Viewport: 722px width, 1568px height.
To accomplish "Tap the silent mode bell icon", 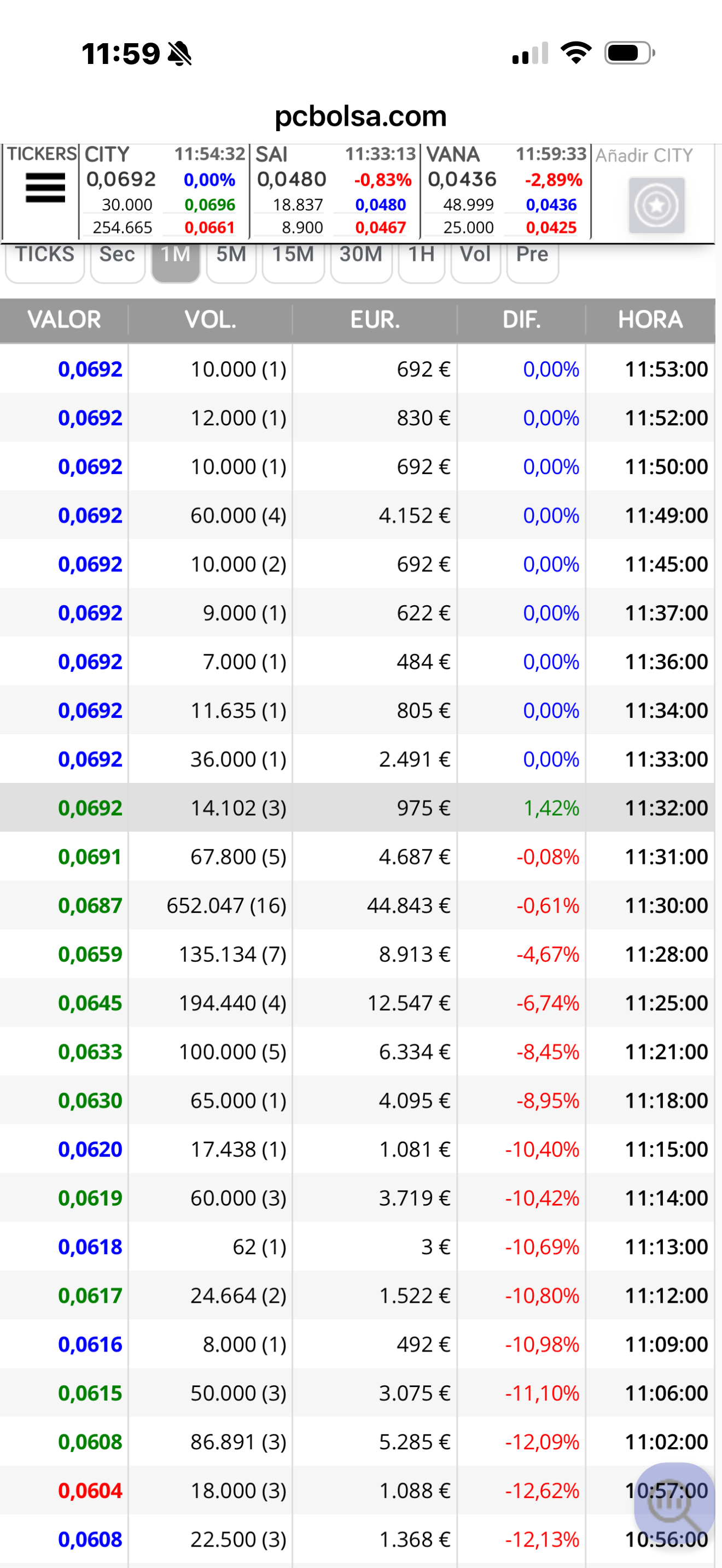I will 179,54.
